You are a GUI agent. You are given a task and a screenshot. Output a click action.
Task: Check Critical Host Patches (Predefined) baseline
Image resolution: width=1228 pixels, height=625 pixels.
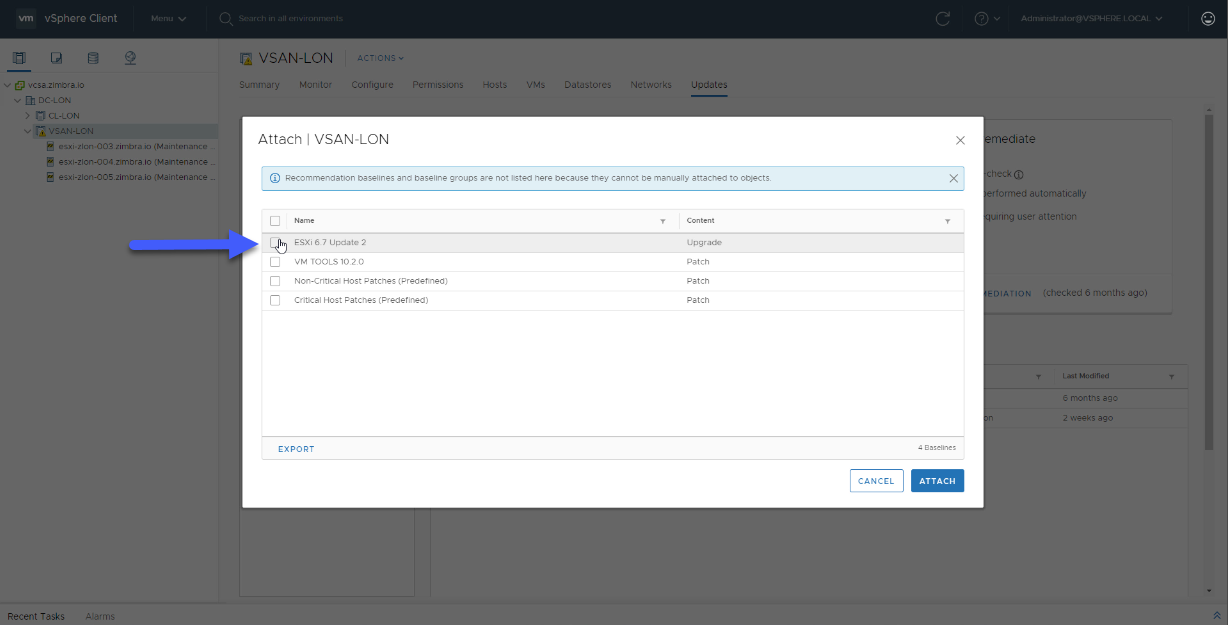tap(275, 300)
